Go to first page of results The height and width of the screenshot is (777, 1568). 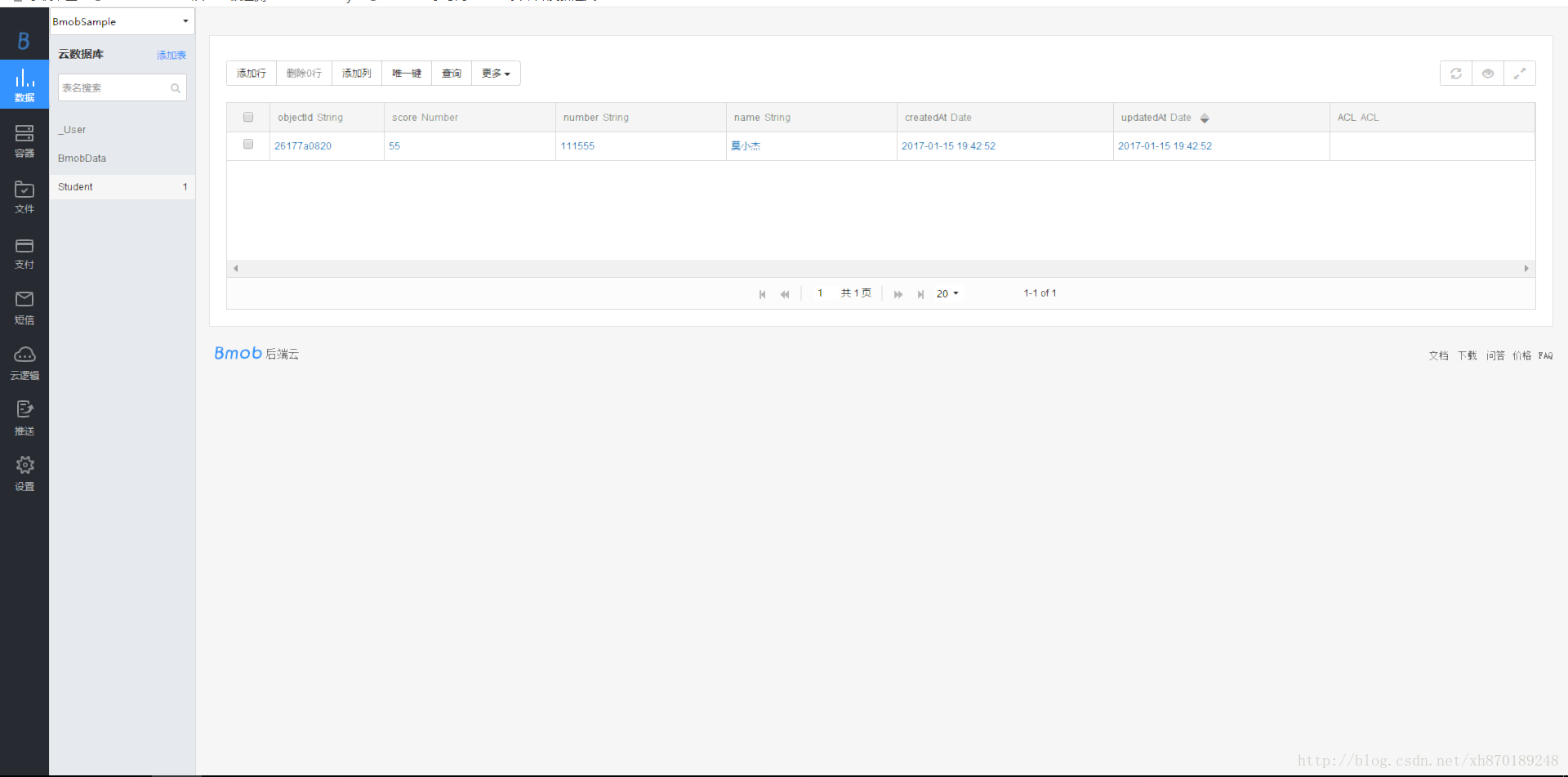[x=763, y=294]
